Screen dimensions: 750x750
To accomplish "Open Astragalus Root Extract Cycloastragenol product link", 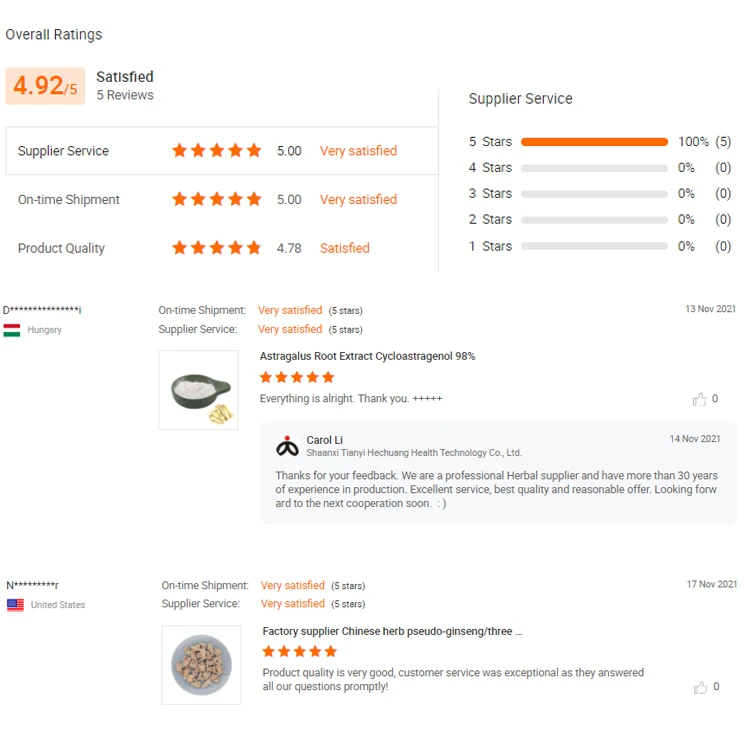I will pyautogui.click(x=367, y=356).
